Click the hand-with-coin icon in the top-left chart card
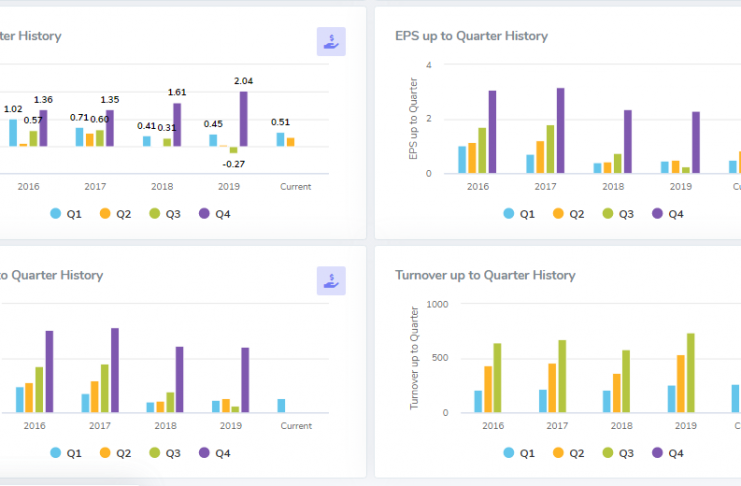This screenshot has height=486, width=741. 331,41
